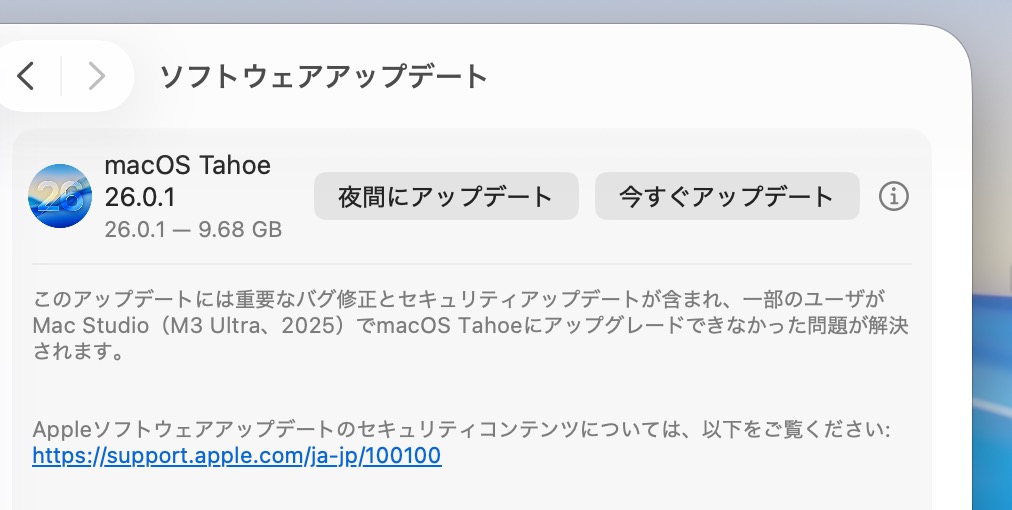Open update details via info icon

(893, 197)
